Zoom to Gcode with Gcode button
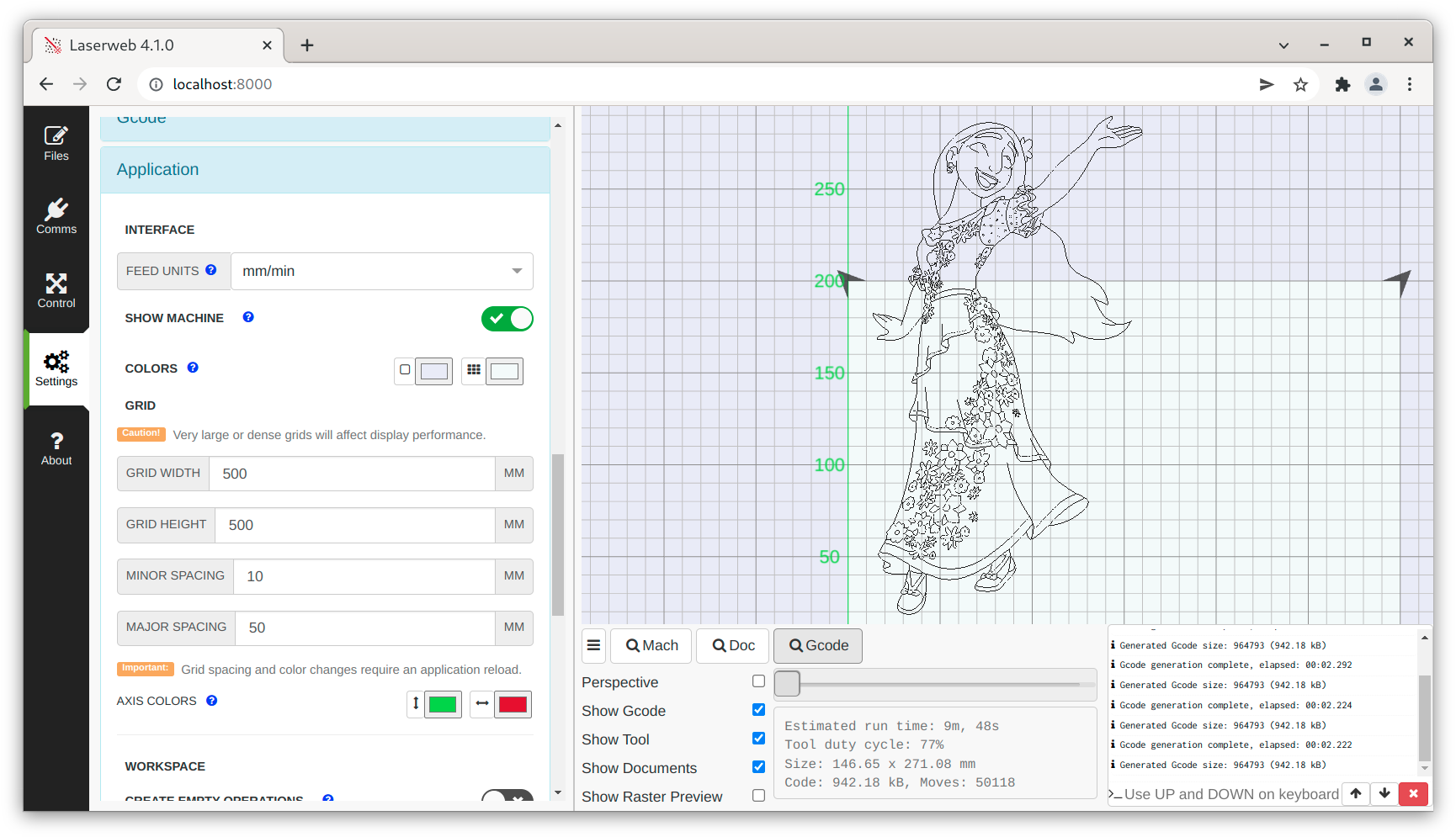The width and height of the screenshot is (1456, 837). point(818,645)
